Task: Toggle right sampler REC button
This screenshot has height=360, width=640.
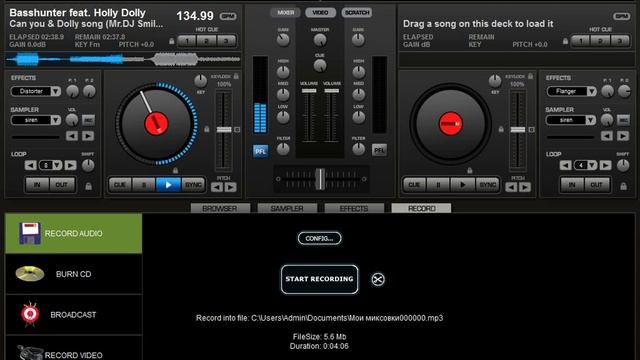Action: click(623, 120)
